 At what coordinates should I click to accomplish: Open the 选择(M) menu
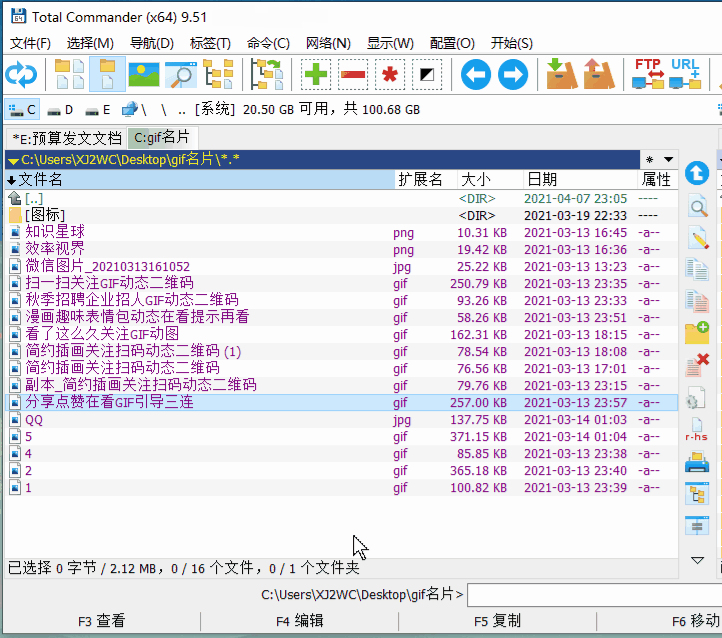pos(90,43)
